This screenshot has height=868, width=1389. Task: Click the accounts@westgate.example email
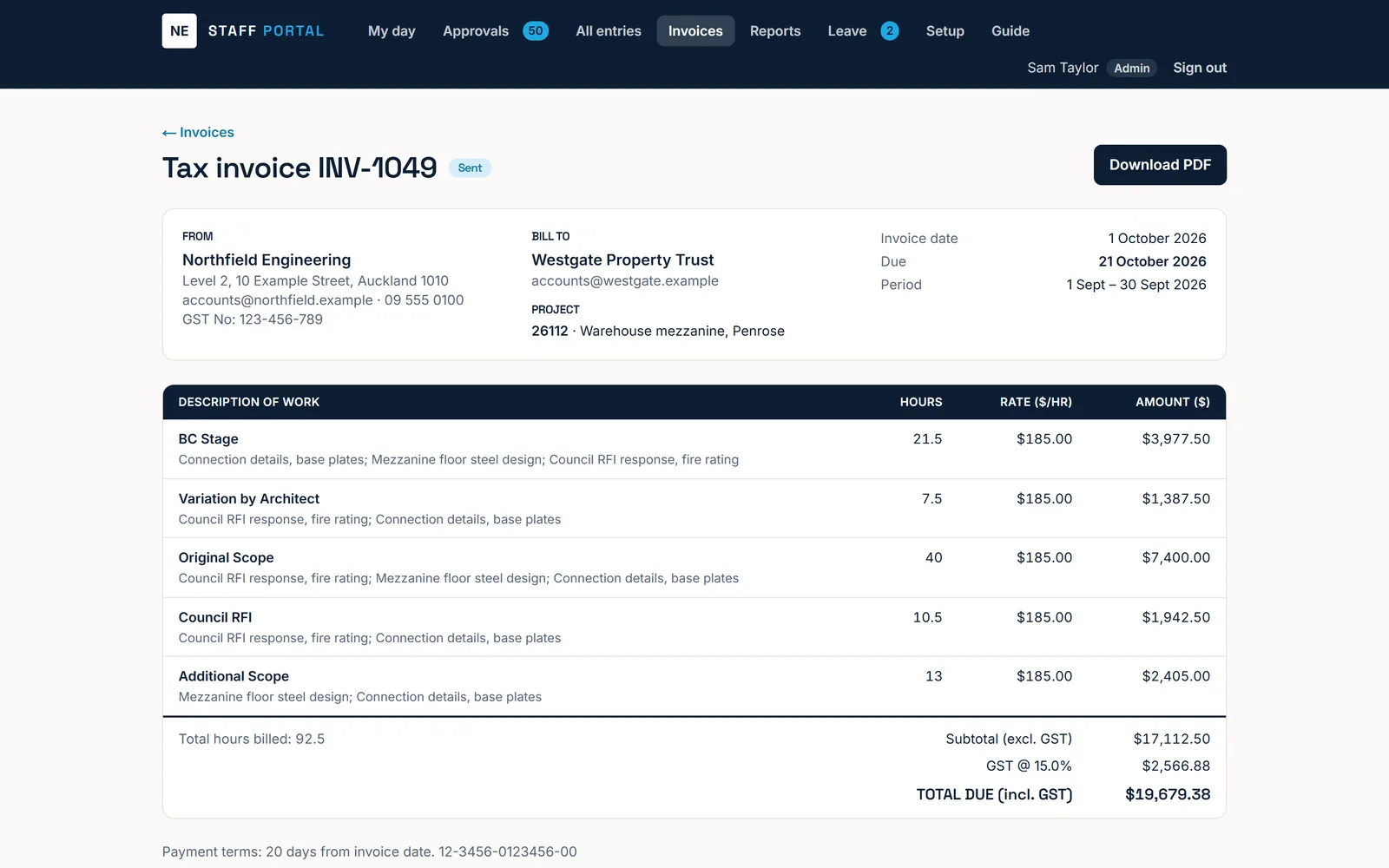click(x=625, y=280)
